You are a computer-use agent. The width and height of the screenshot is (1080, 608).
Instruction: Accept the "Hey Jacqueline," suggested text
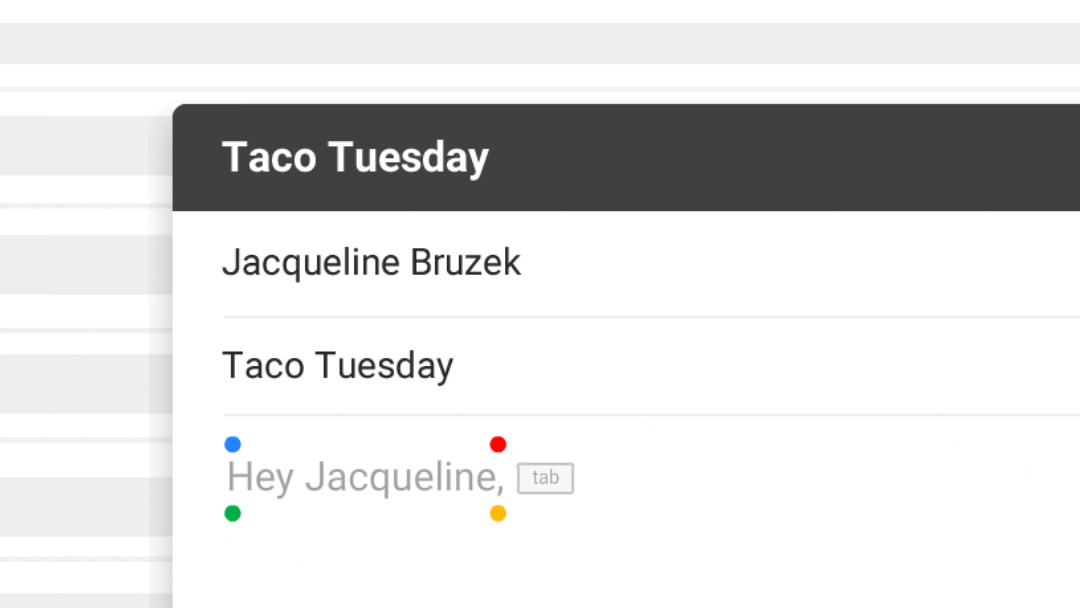coord(545,478)
